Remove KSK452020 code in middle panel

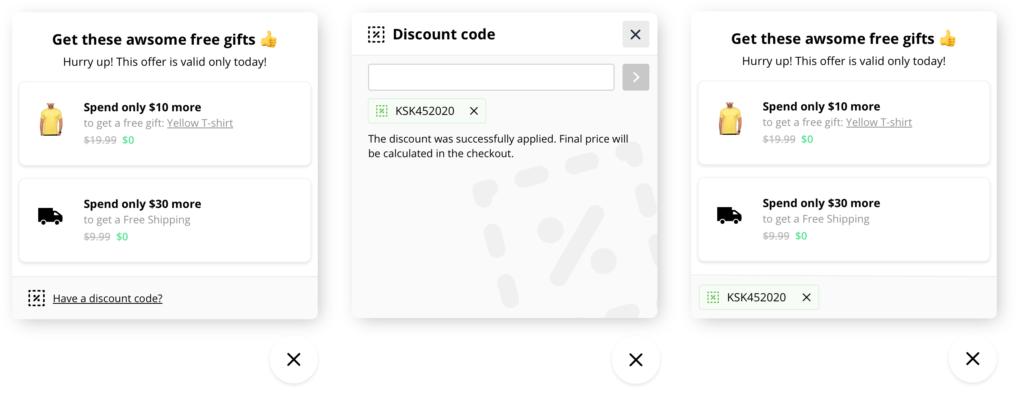[474, 111]
